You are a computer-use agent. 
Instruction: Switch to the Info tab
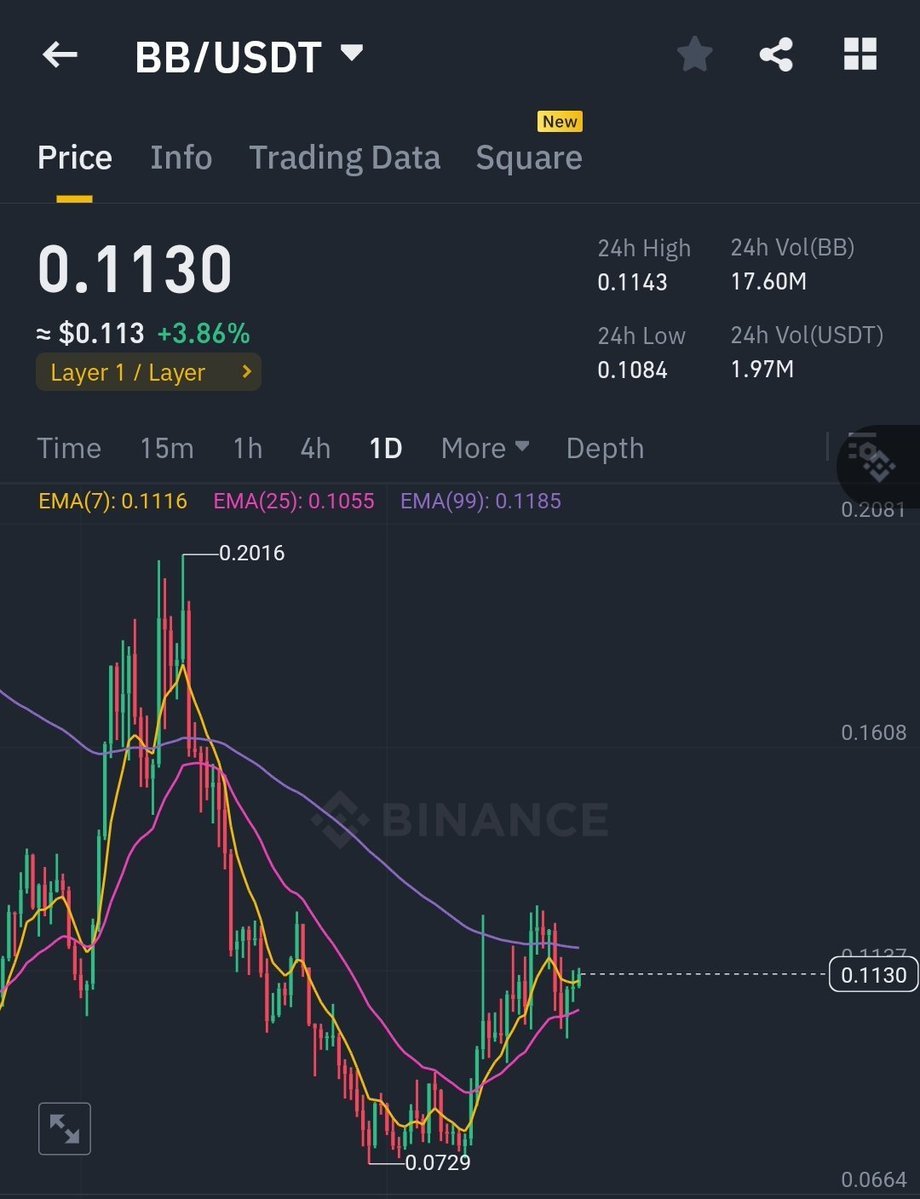(181, 158)
